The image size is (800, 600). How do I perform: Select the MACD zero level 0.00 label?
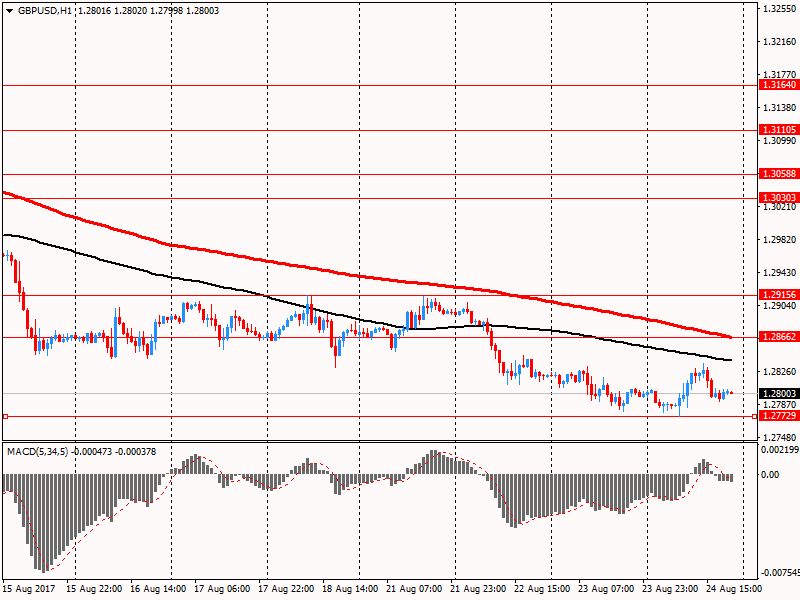point(770,475)
